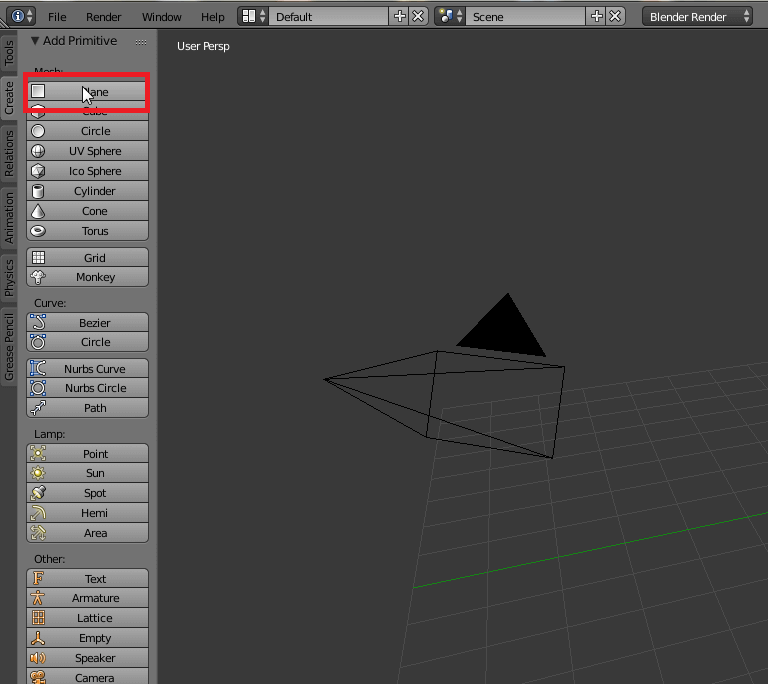This screenshot has height=684, width=772.
Task: Collapse the Add Primitive panel
Action: click(x=35, y=41)
